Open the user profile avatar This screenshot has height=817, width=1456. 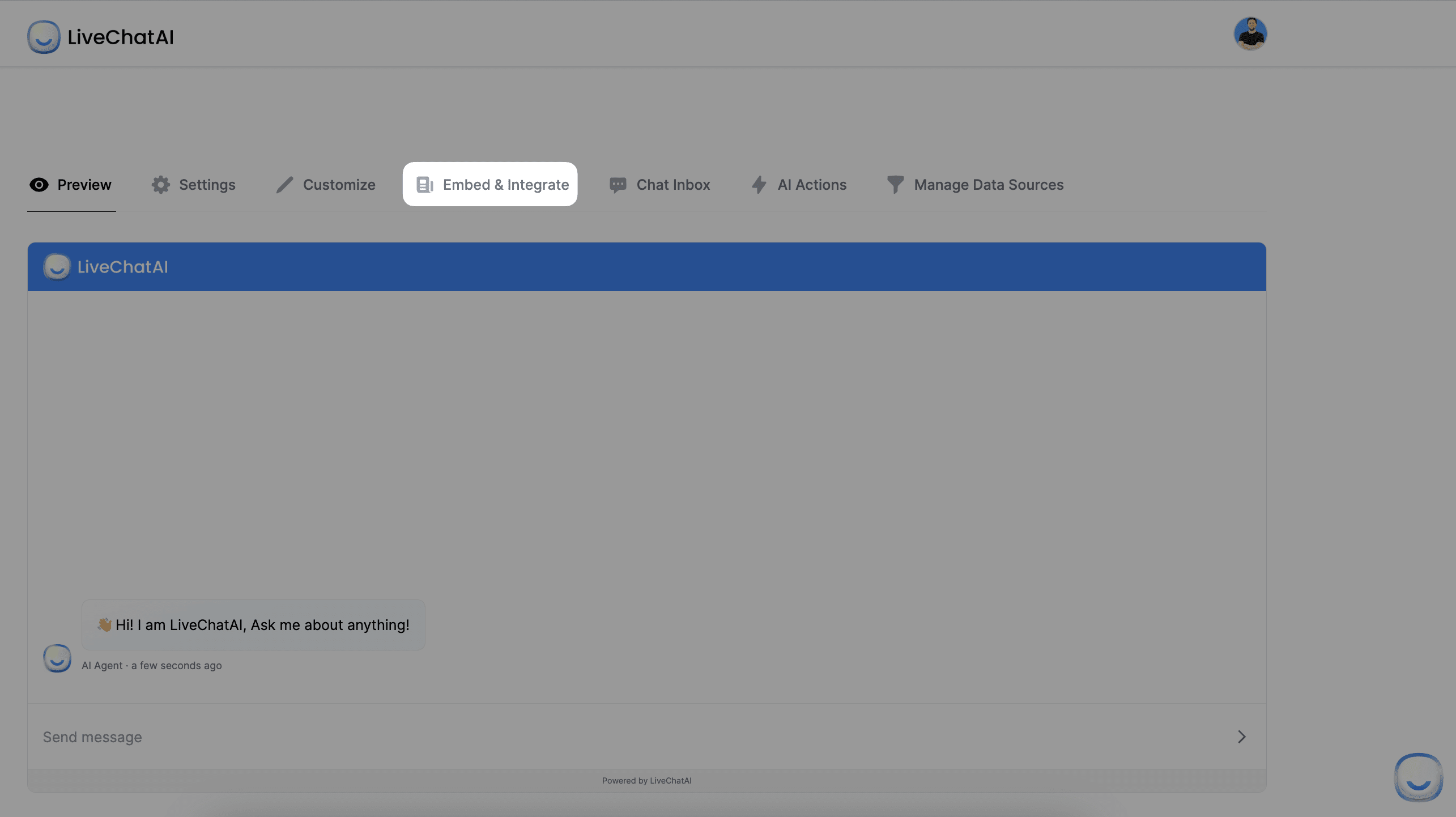tap(1250, 33)
